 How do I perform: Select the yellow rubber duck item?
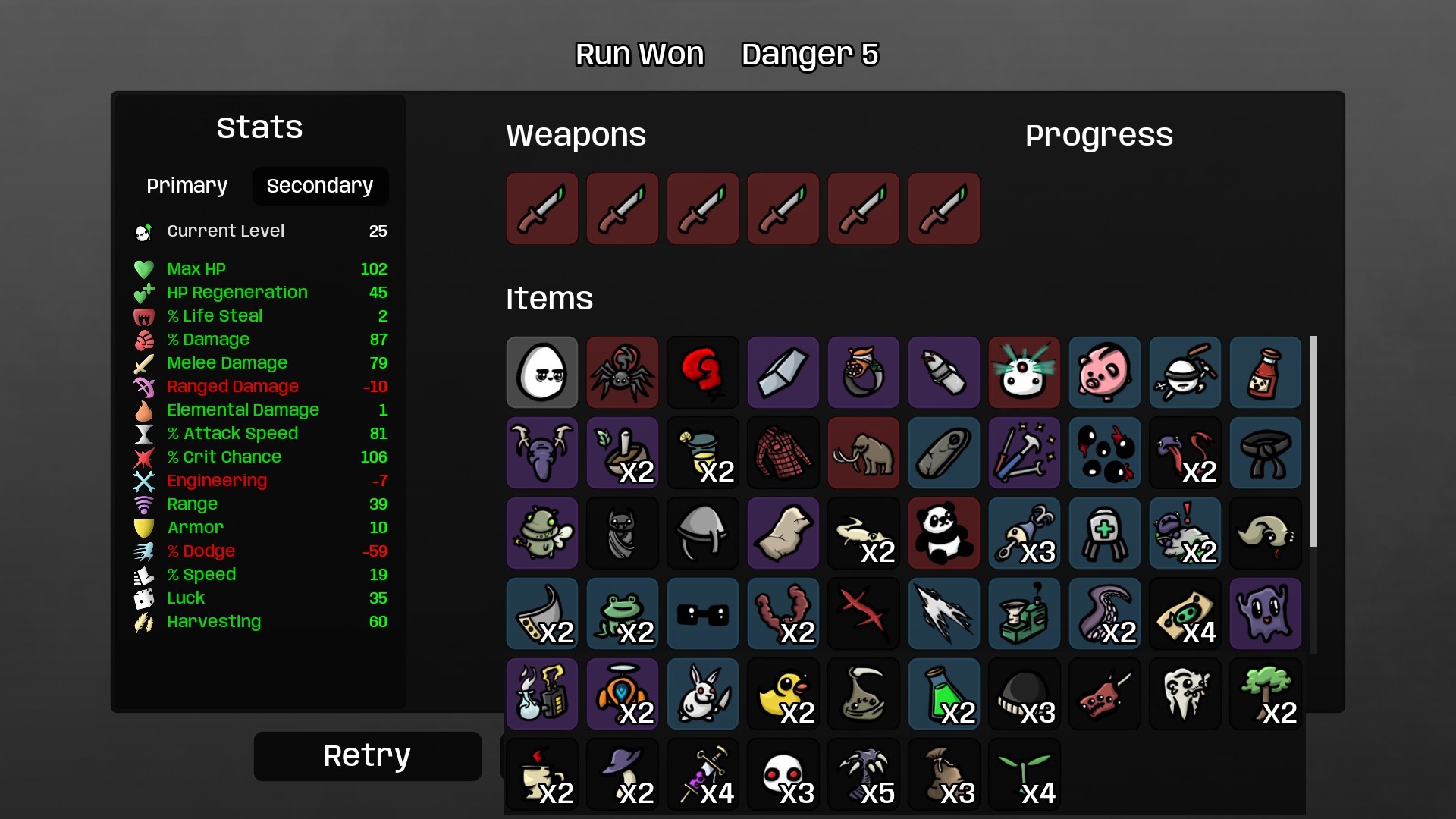point(783,694)
